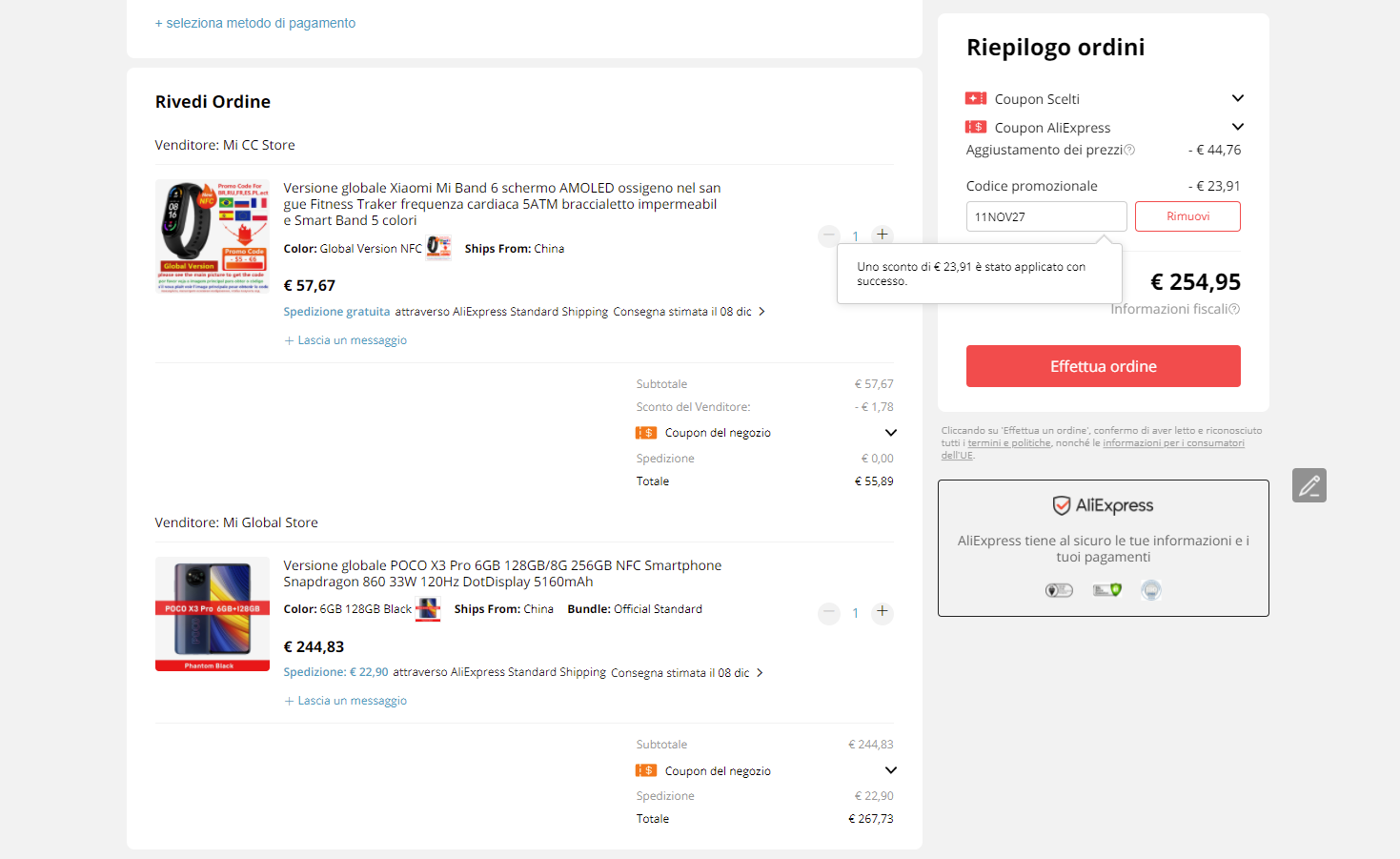Click info icon beside Aggiustamento dei prezzi
1400x859 pixels.
[1129, 150]
